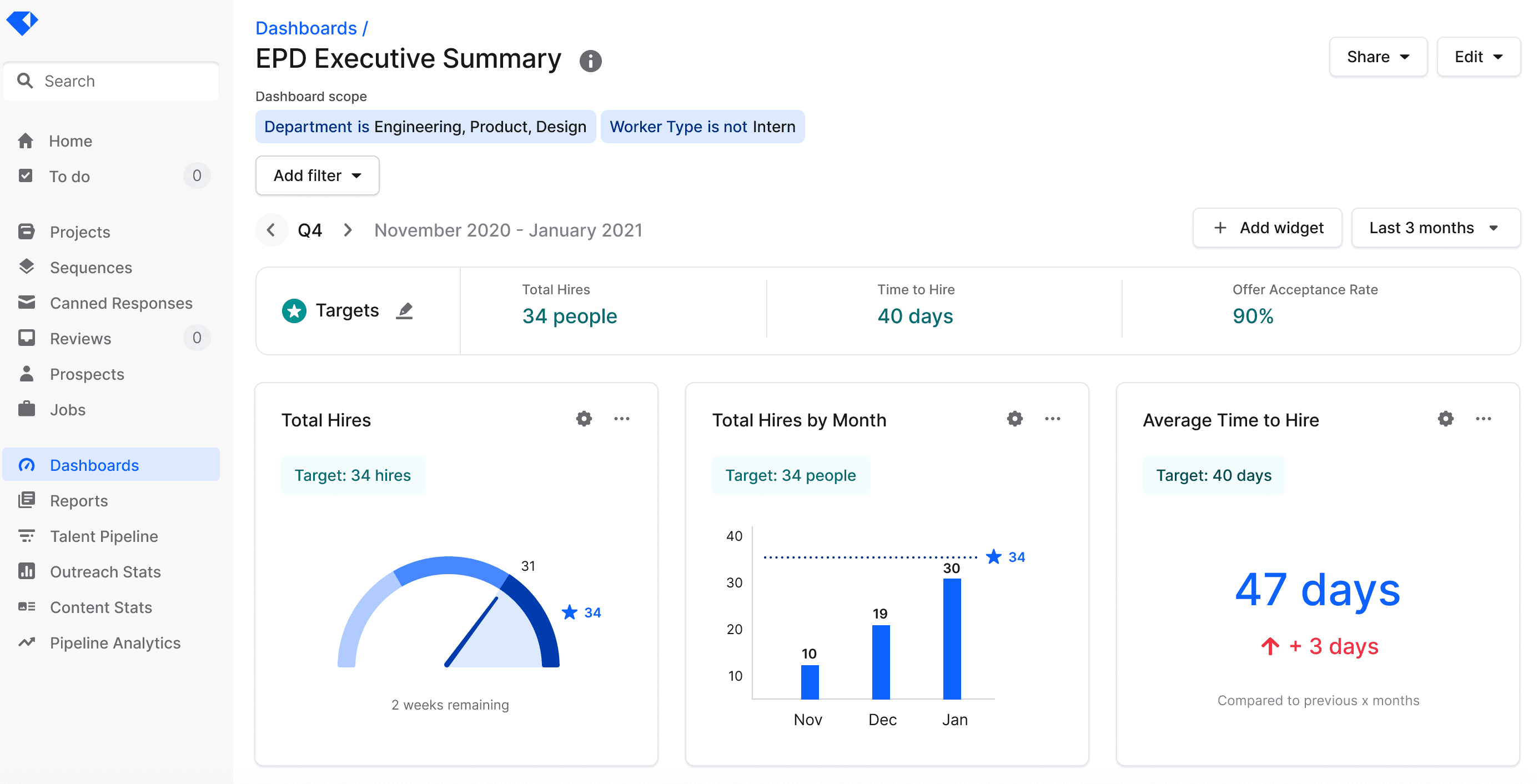Image resolution: width=1538 pixels, height=784 pixels.
Task: Open the info icon beside EPD Executive Summary
Action: pyautogui.click(x=590, y=61)
